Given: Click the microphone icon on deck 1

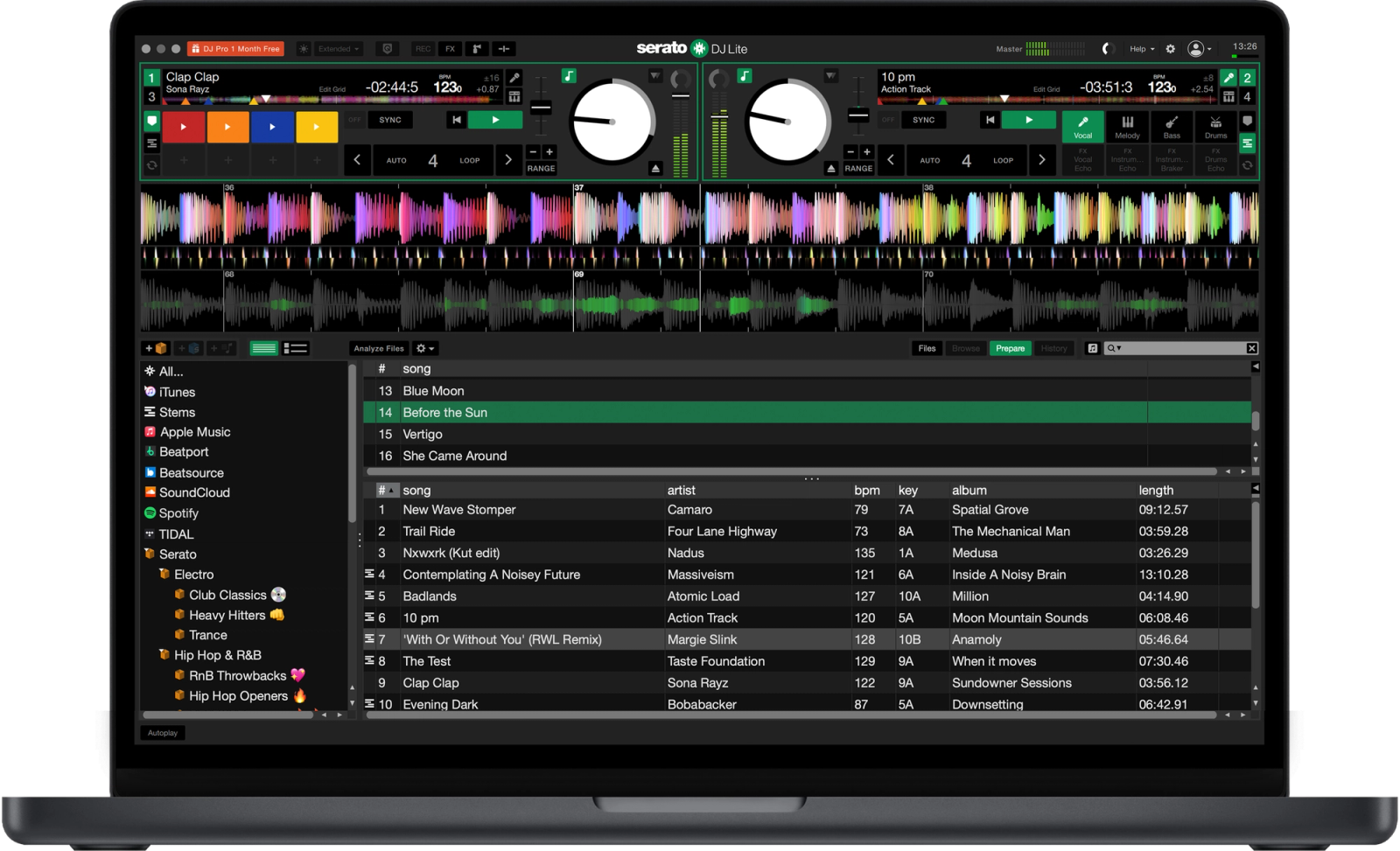Looking at the screenshot, I should pyautogui.click(x=514, y=78).
